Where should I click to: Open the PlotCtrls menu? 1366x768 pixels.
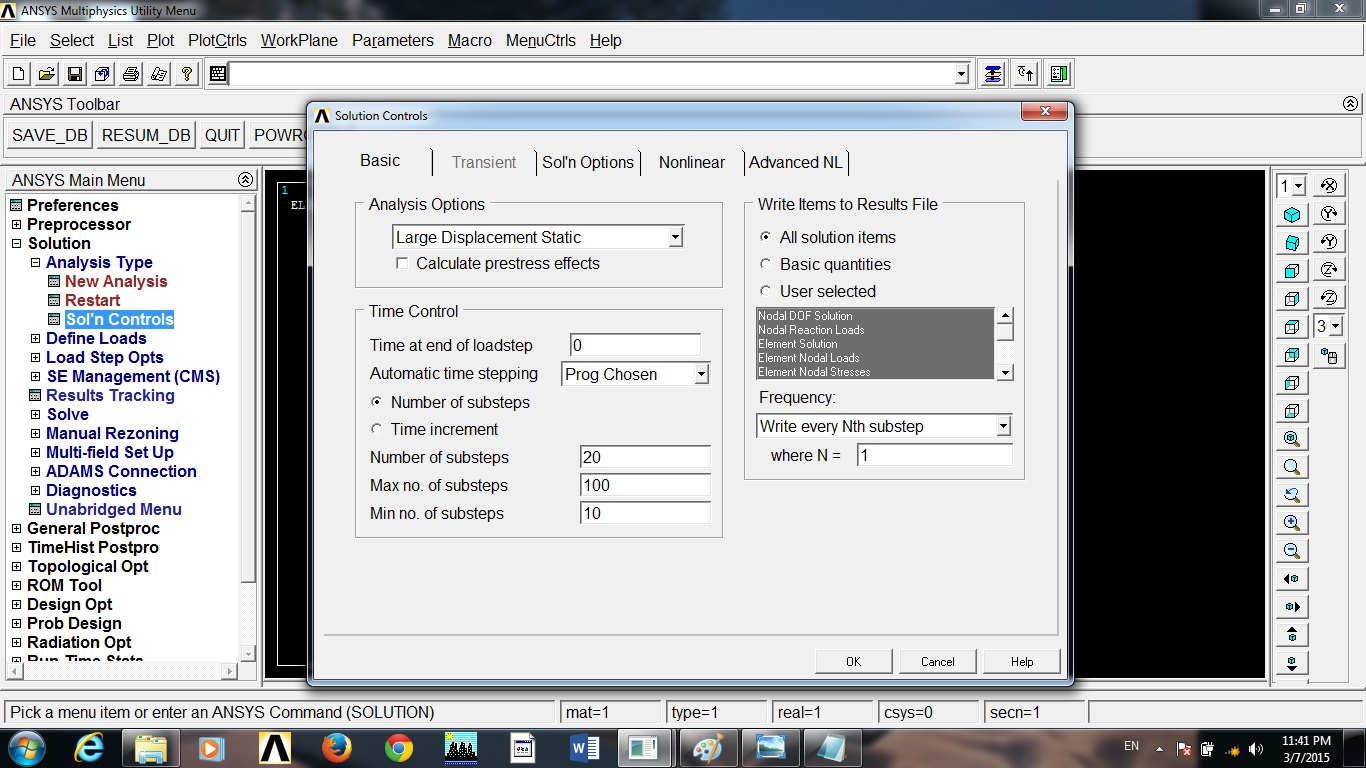tap(217, 40)
